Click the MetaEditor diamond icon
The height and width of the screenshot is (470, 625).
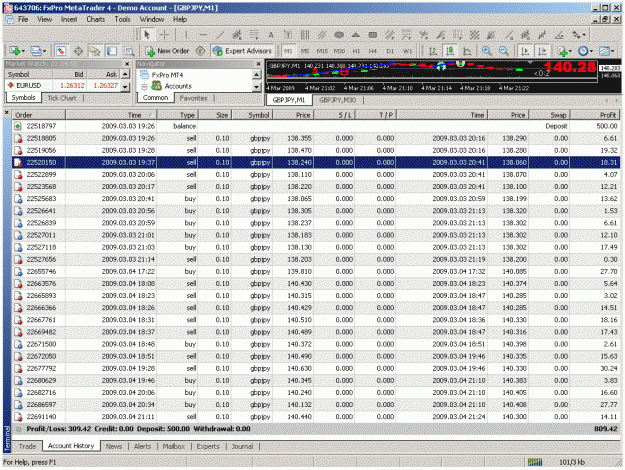coord(200,51)
